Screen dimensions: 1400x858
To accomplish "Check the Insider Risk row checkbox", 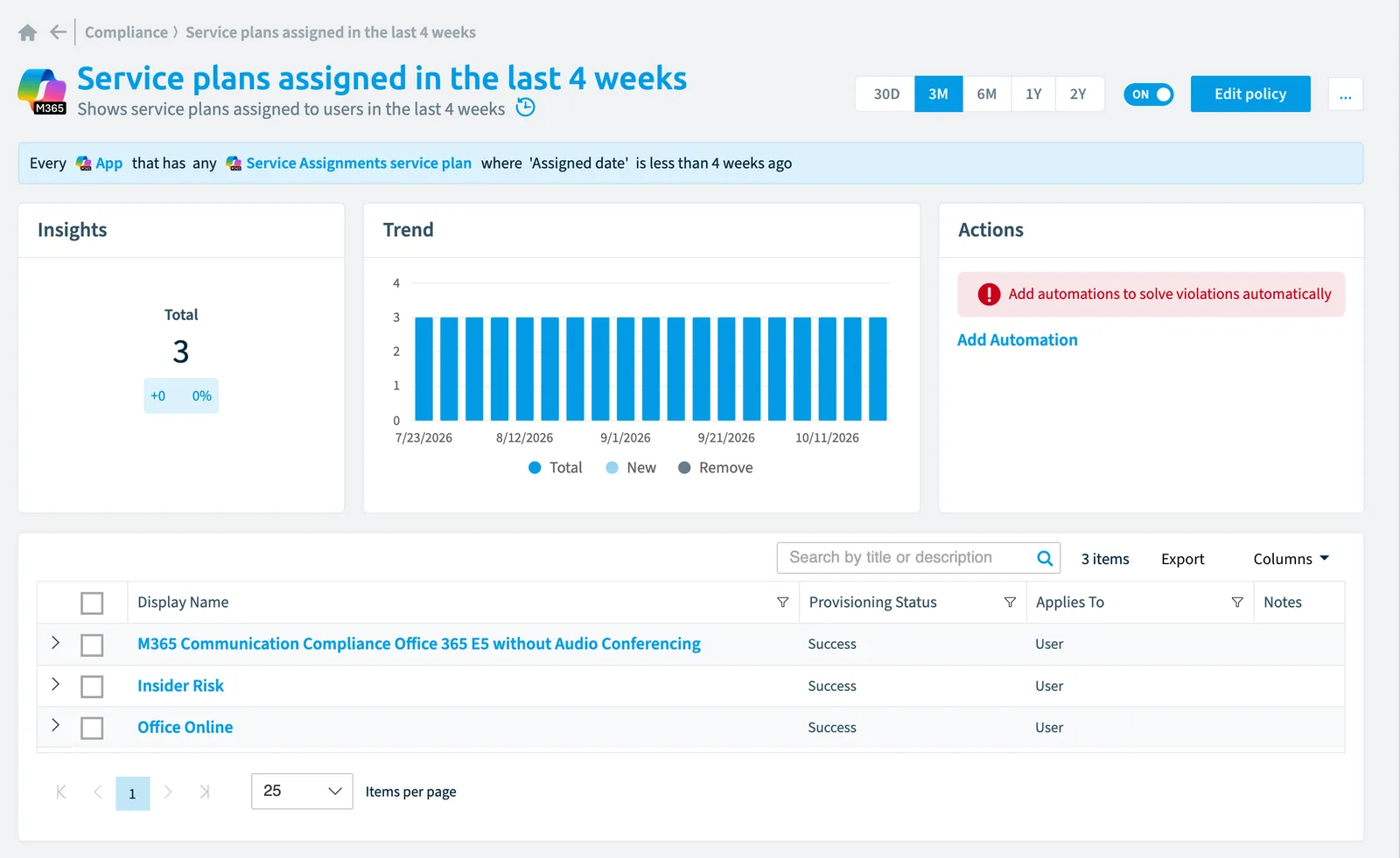I will tap(92, 687).
